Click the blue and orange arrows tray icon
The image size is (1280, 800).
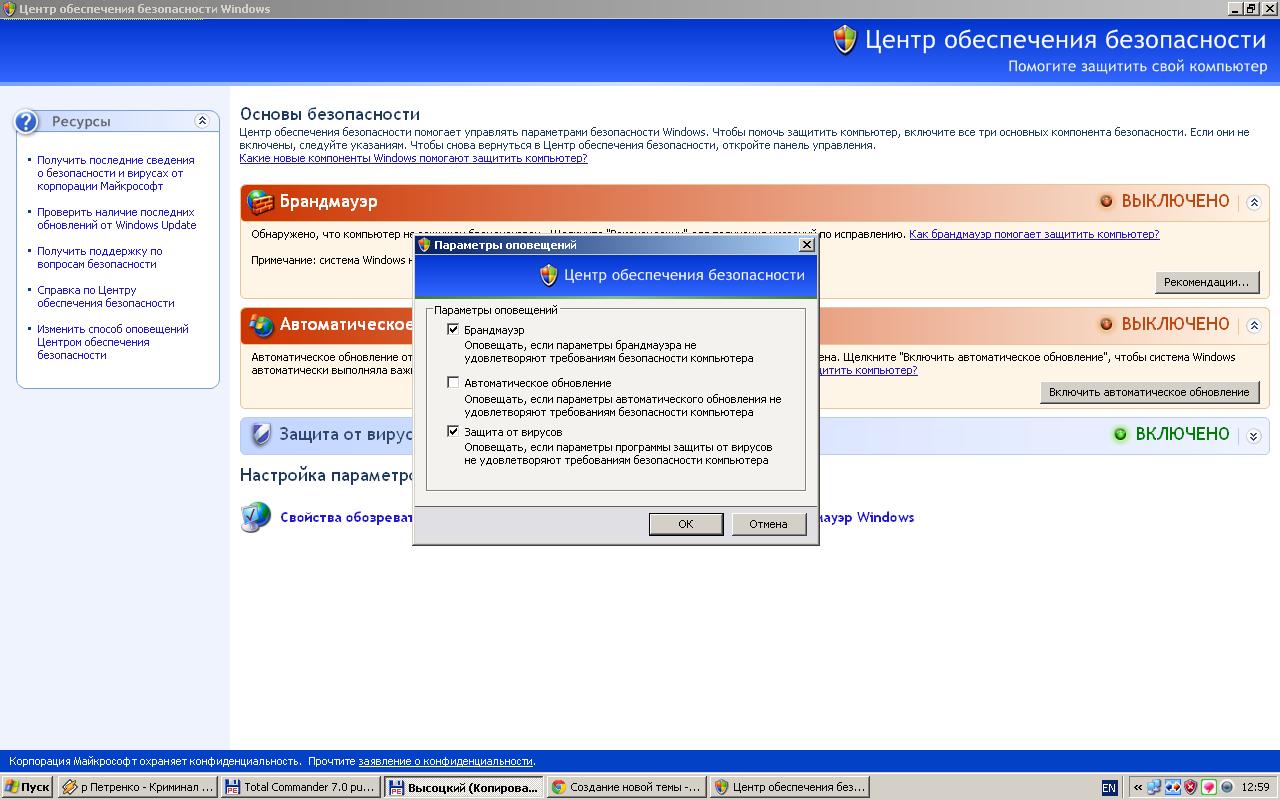[1173, 787]
